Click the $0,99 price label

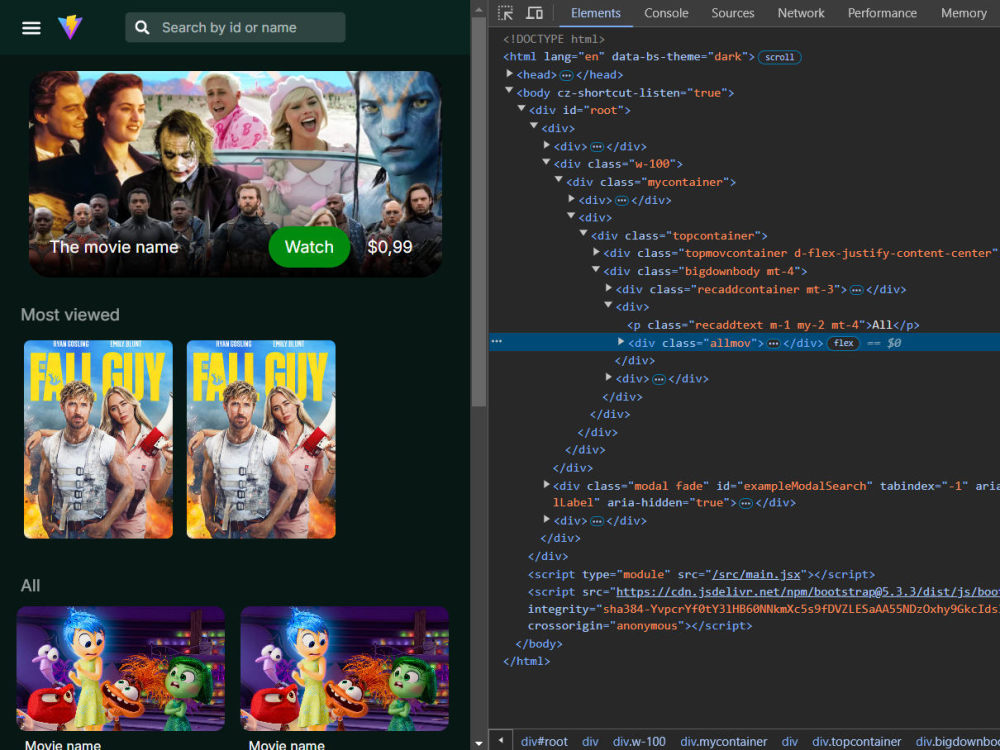click(390, 247)
